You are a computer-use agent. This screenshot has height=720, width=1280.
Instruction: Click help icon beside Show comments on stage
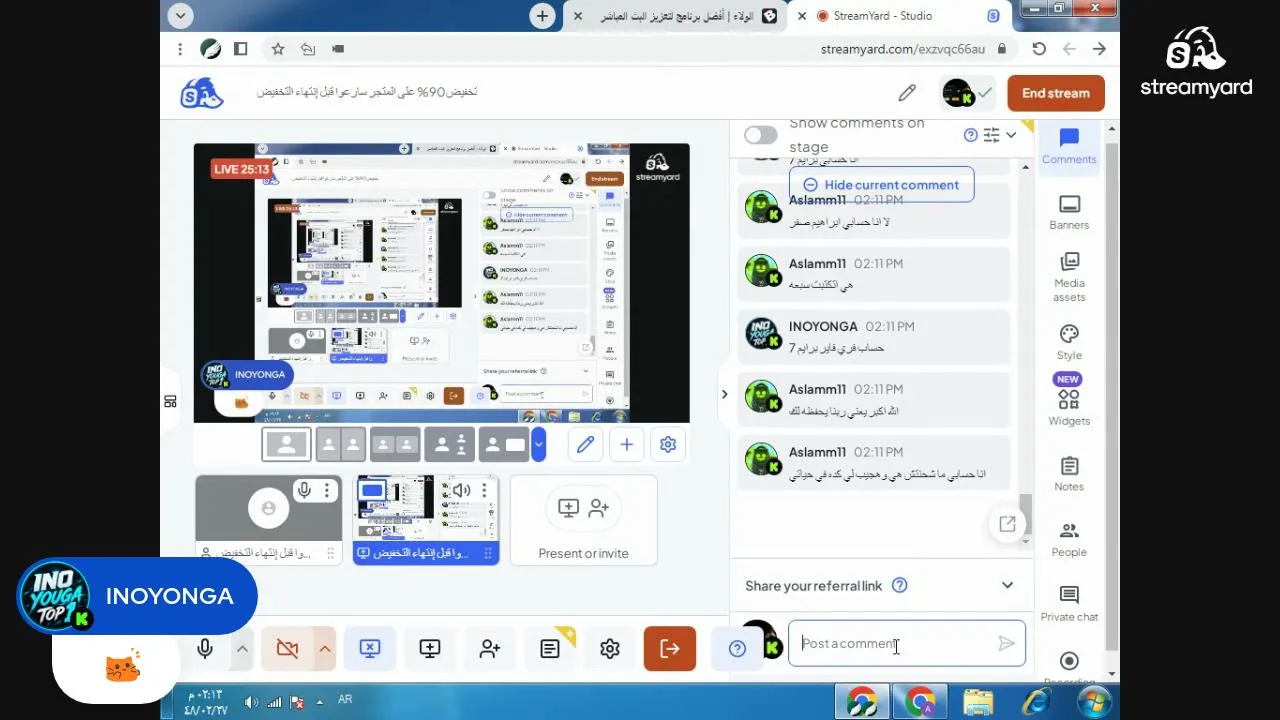tap(970, 135)
